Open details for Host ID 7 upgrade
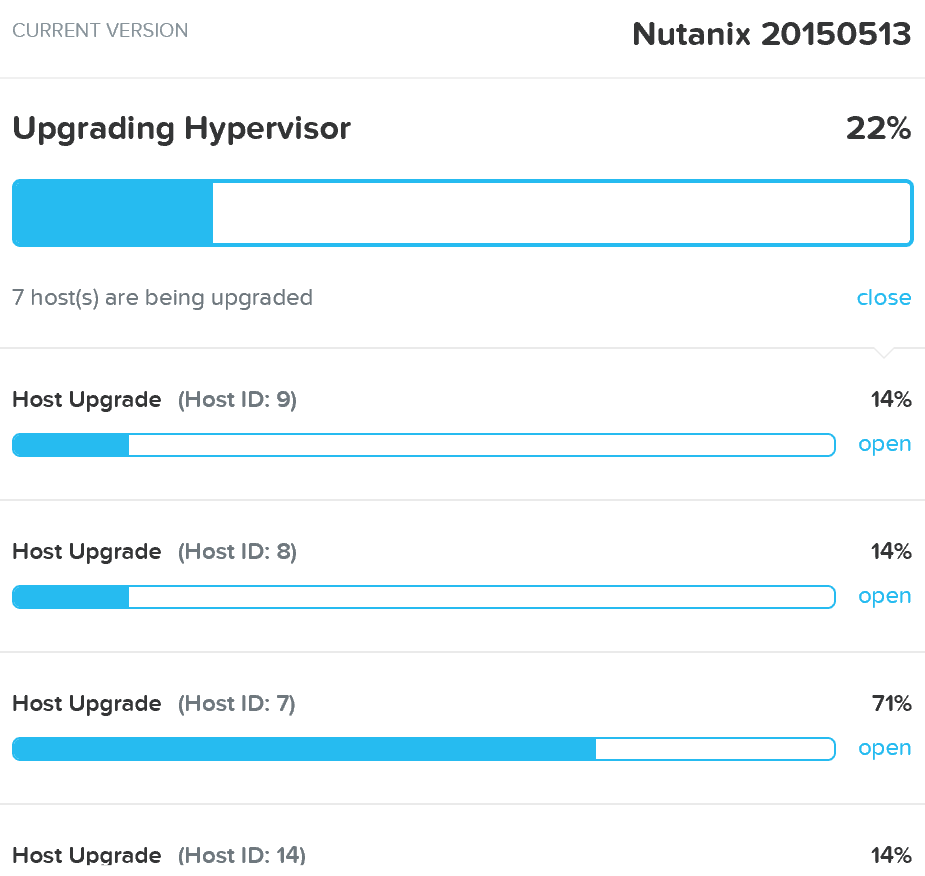Image resolution: width=925 pixels, height=876 pixels. pyautogui.click(x=884, y=748)
